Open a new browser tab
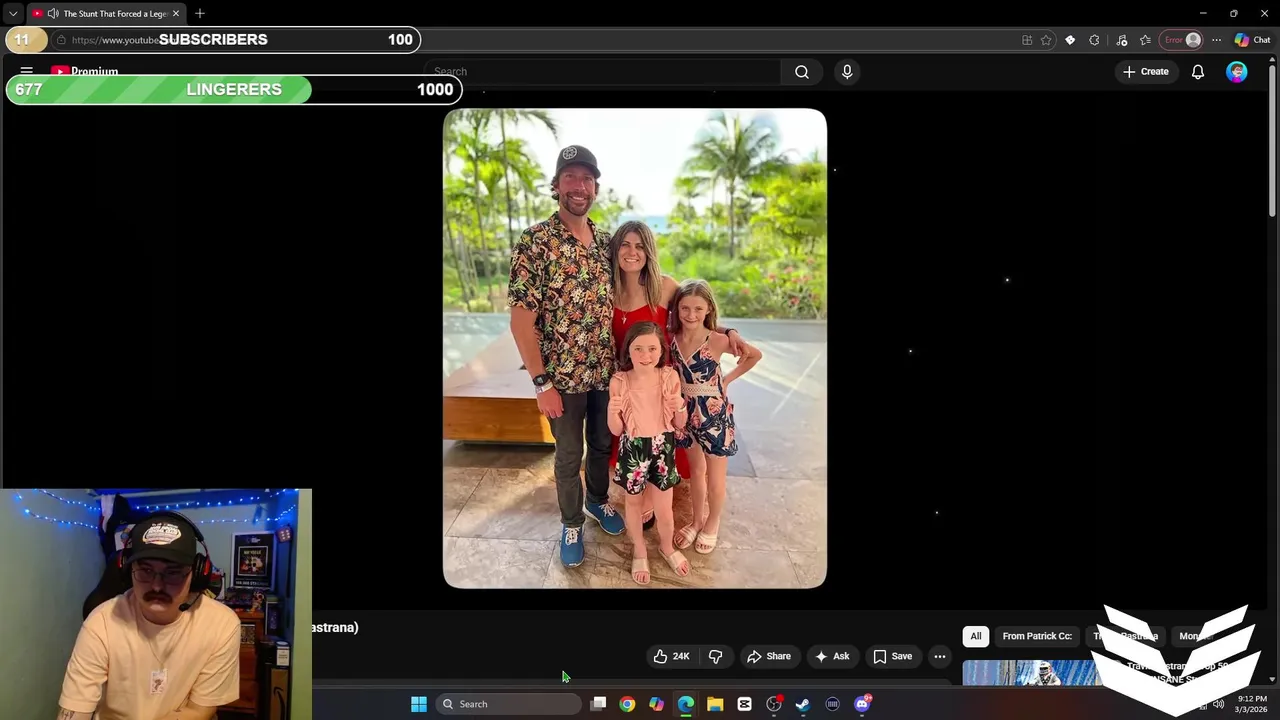The height and width of the screenshot is (720, 1280). [200, 14]
